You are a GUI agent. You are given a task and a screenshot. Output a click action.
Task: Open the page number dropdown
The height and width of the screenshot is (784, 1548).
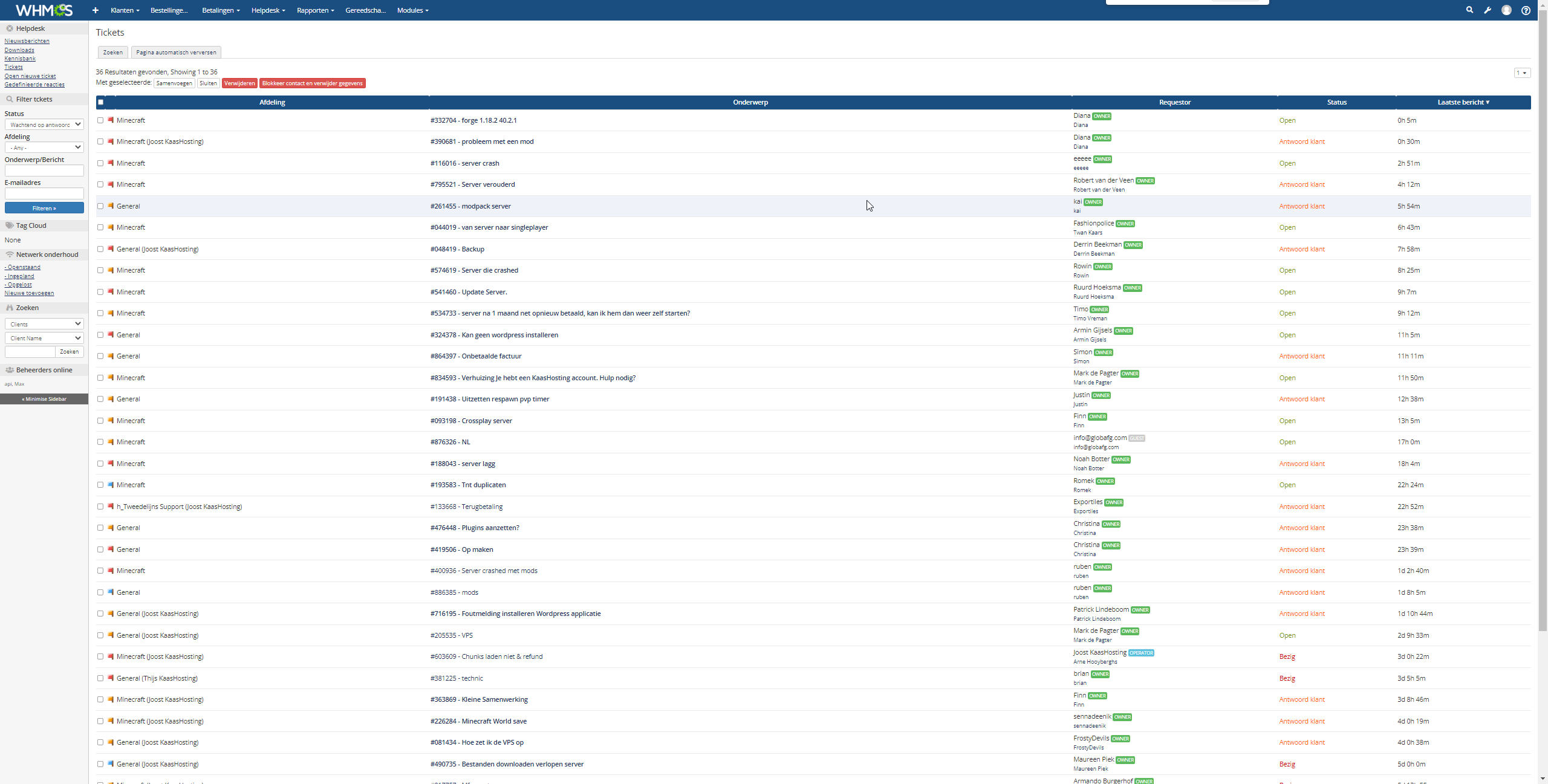[1521, 73]
